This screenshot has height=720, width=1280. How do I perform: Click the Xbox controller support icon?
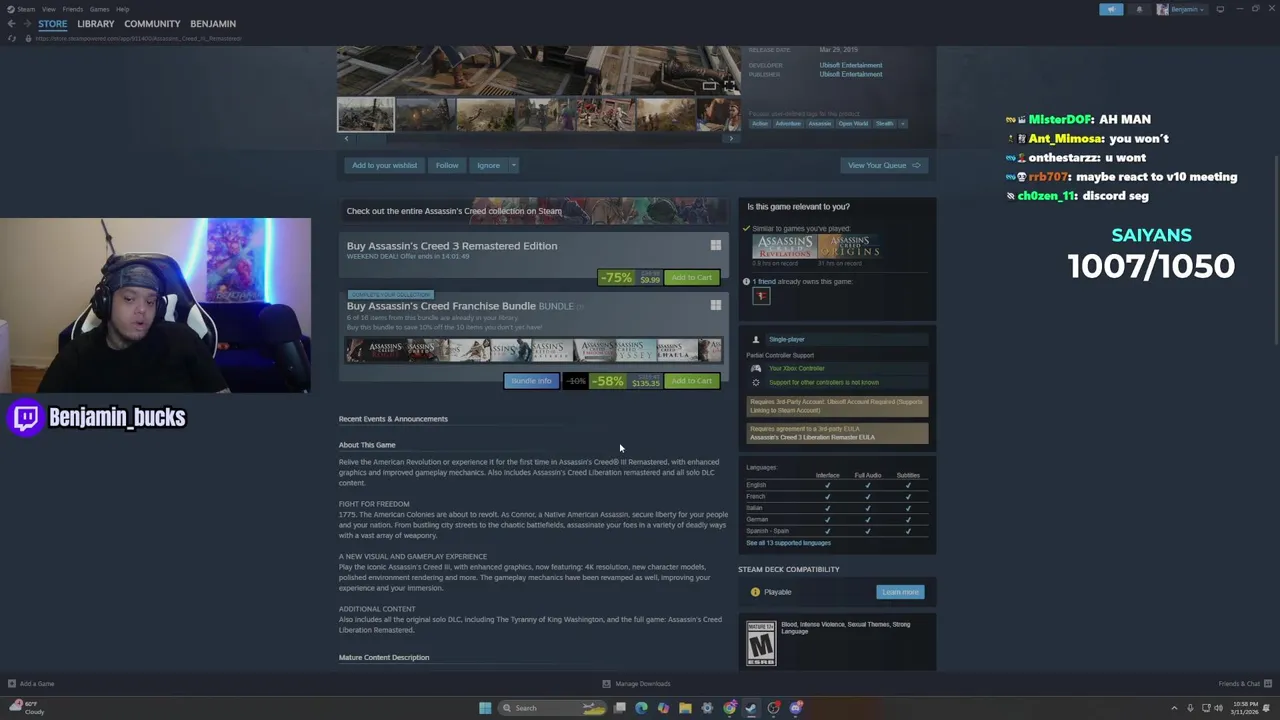[x=756, y=368]
